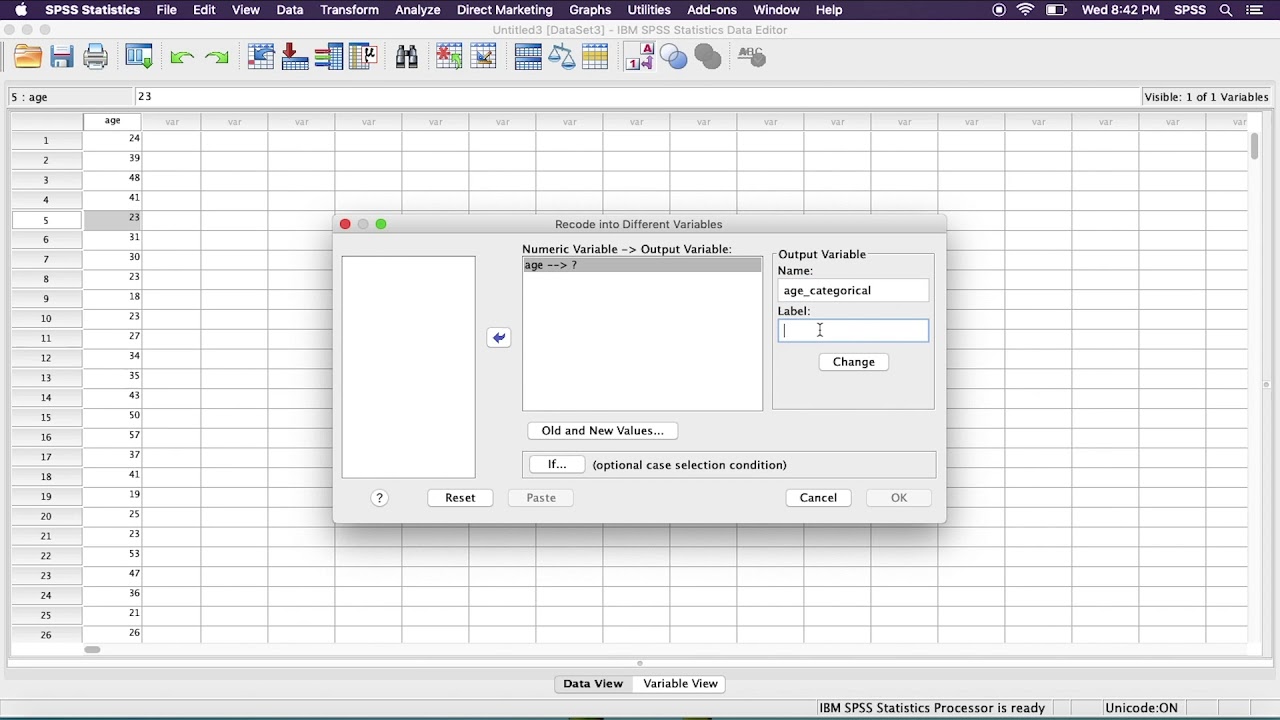Open the Edit menu
1280x720 pixels.
click(x=204, y=10)
